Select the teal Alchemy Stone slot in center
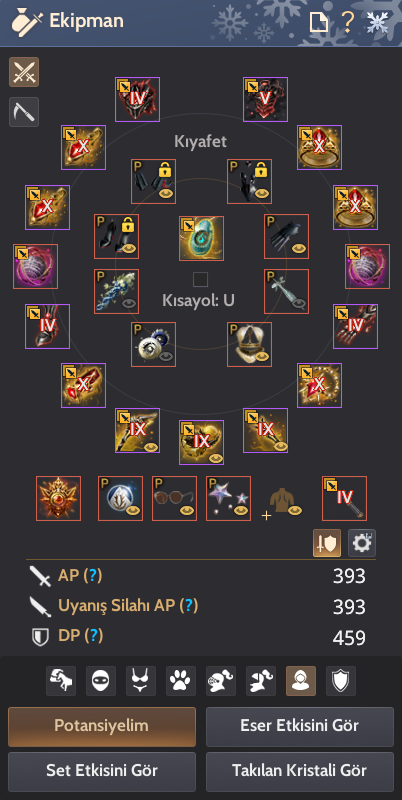Viewport: 402px width, 800px height. [x=201, y=238]
